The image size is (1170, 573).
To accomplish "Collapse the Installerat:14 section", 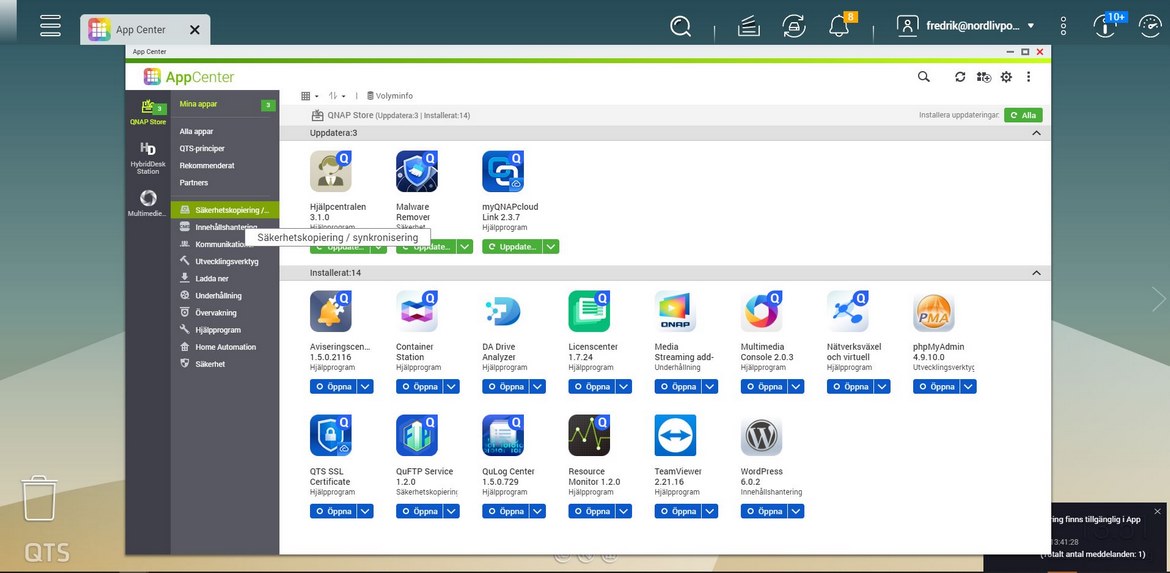I will [1036, 273].
